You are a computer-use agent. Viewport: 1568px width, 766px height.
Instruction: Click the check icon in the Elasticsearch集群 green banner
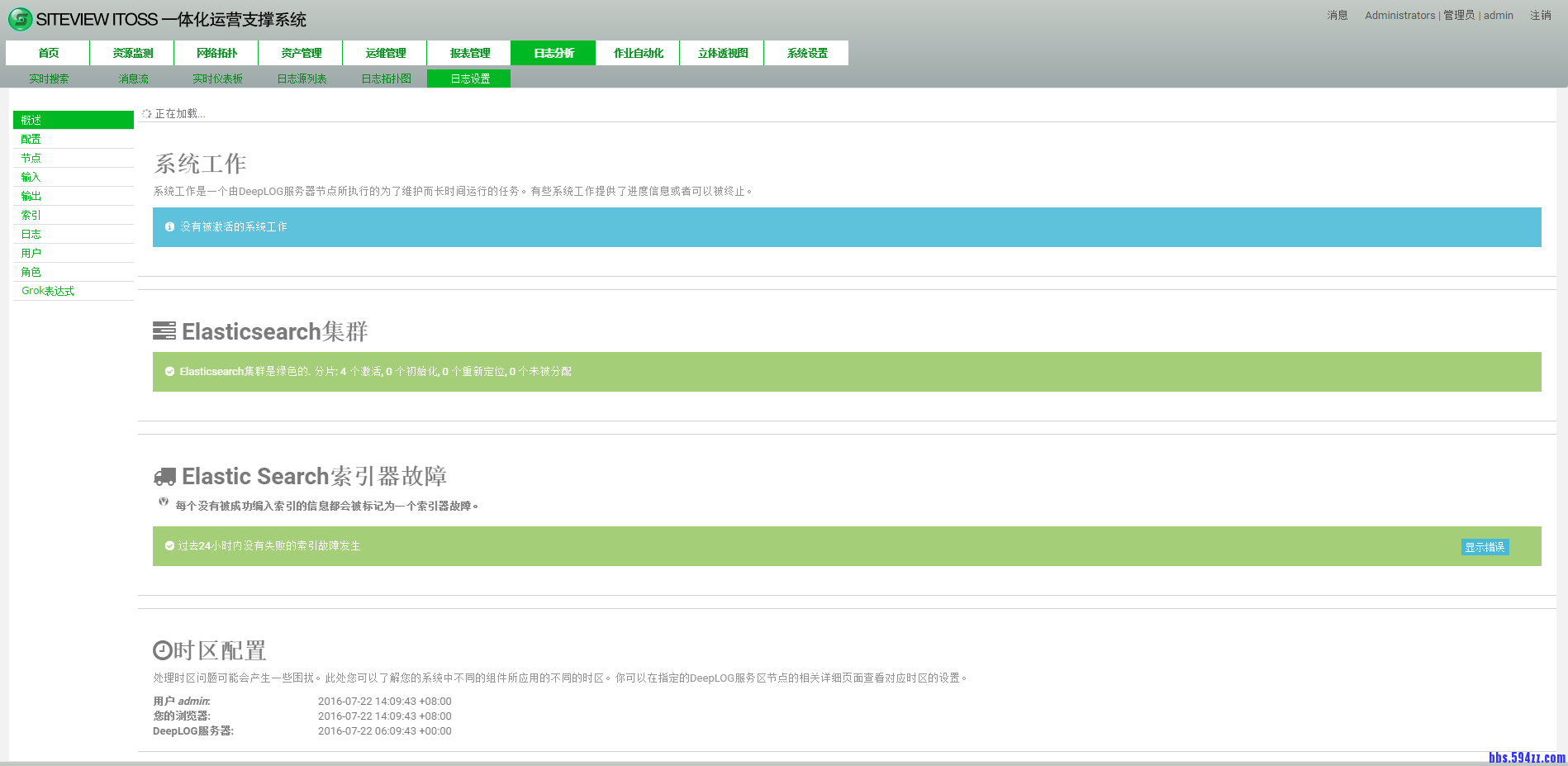169,371
